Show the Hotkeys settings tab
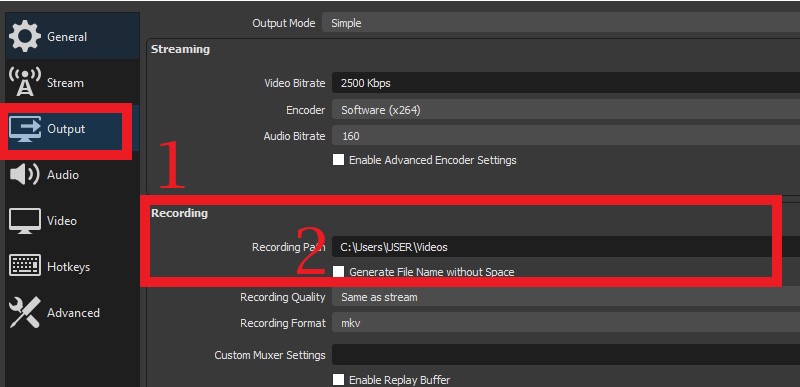This screenshot has height=387, width=800. point(72,267)
